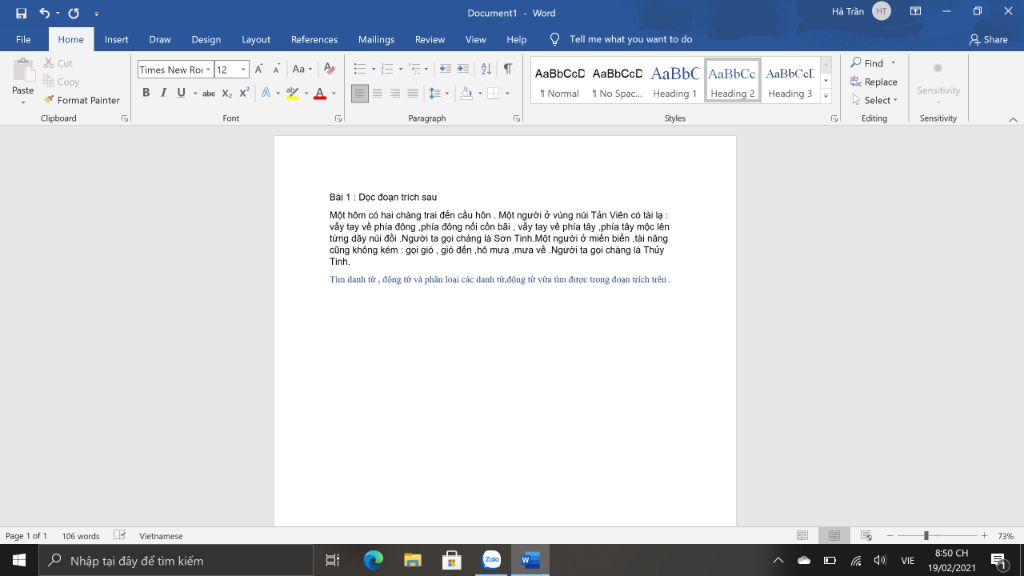Open the Select dropdown in Editing
1024x576 pixels.
[x=875, y=100]
